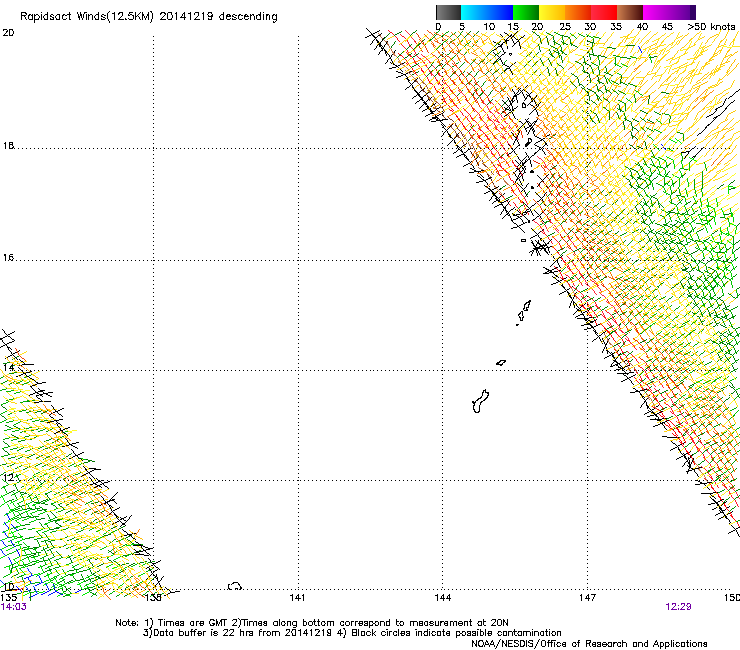Image resolution: width=740 pixels, height=650 pixels.
Task: Click the small island outline near 10N 139.7E
Action: tap(235, 586)
